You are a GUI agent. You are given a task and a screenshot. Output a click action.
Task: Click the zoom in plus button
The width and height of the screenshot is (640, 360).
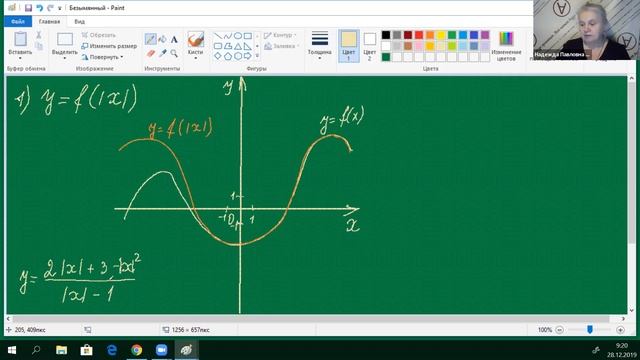(620, 330)
